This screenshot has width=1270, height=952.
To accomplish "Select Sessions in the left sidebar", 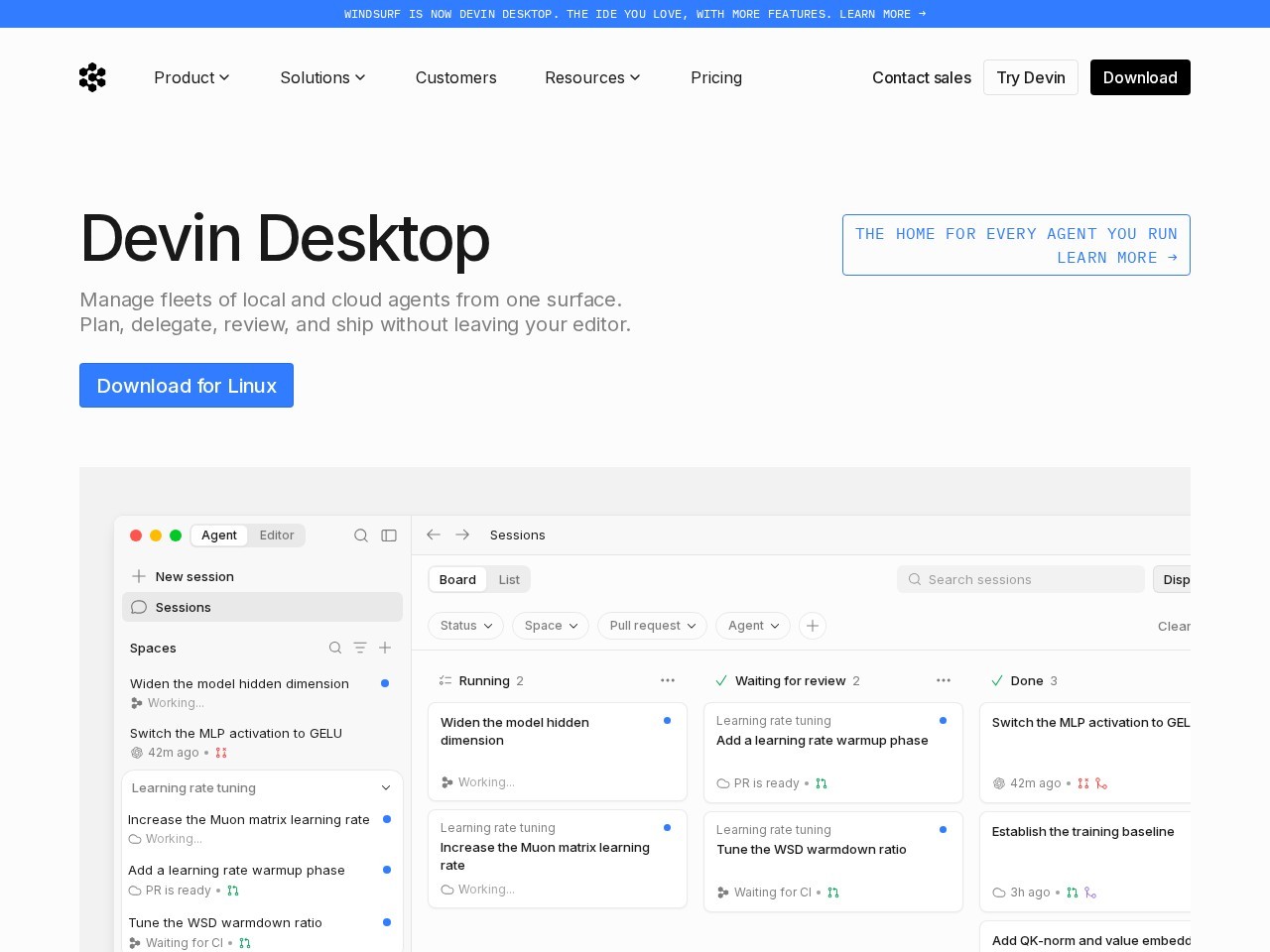I will pos(262,607).
